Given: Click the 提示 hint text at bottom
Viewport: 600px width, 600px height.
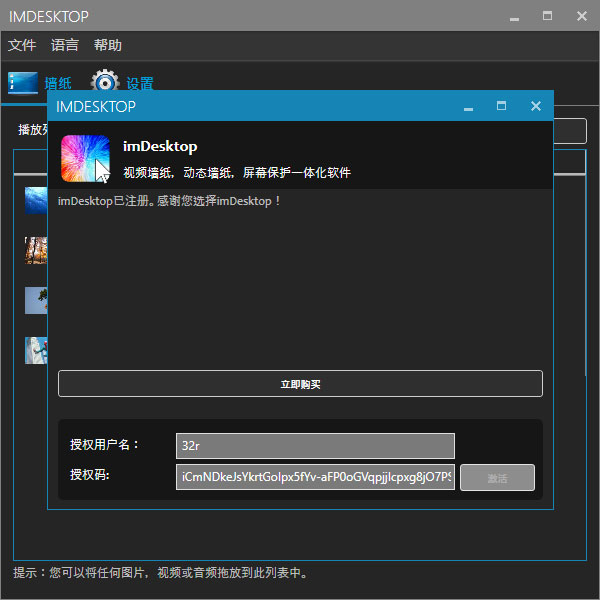Looking at the screenshot, I should coord(160,573).
